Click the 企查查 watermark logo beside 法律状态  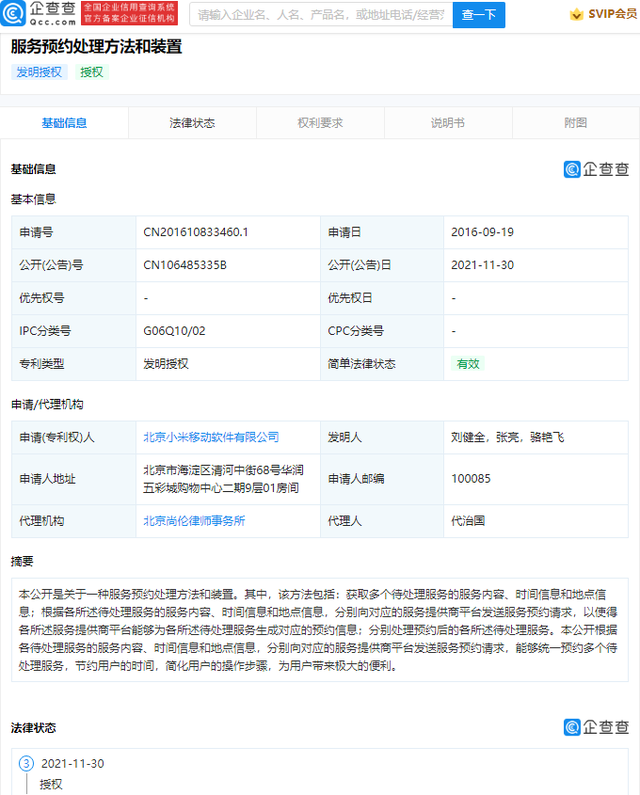click(596, 727)
